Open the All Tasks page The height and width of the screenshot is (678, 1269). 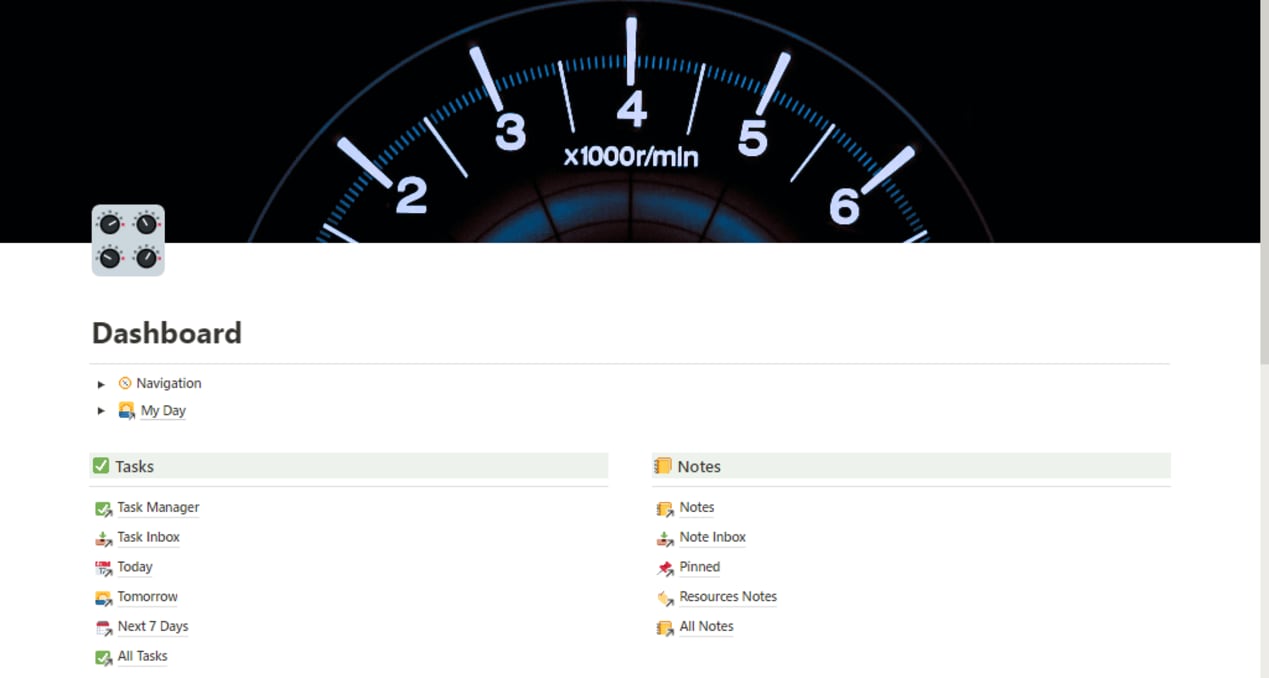click(142, 657)
